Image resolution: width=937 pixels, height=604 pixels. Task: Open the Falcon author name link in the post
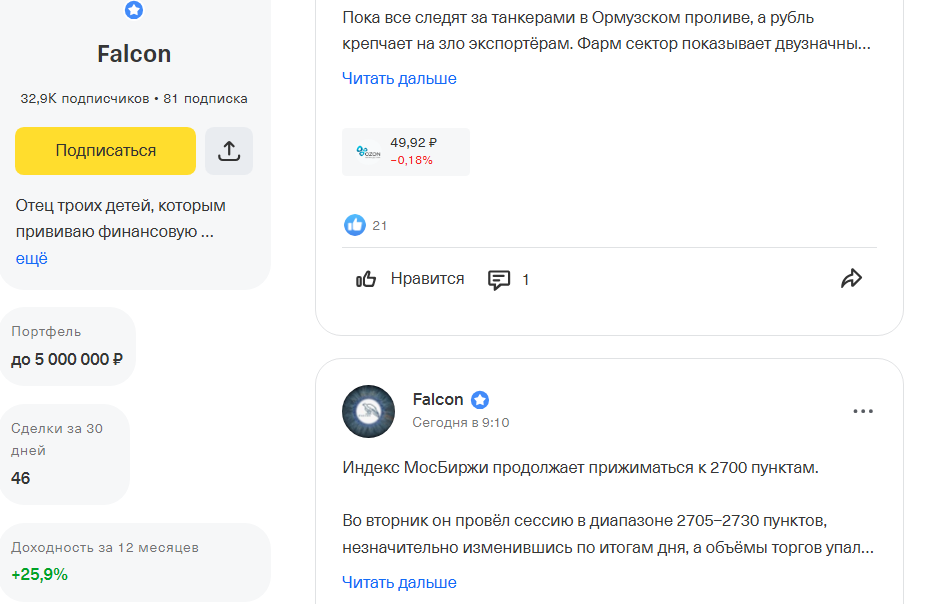pyautogui.click(x=438, y=399)
